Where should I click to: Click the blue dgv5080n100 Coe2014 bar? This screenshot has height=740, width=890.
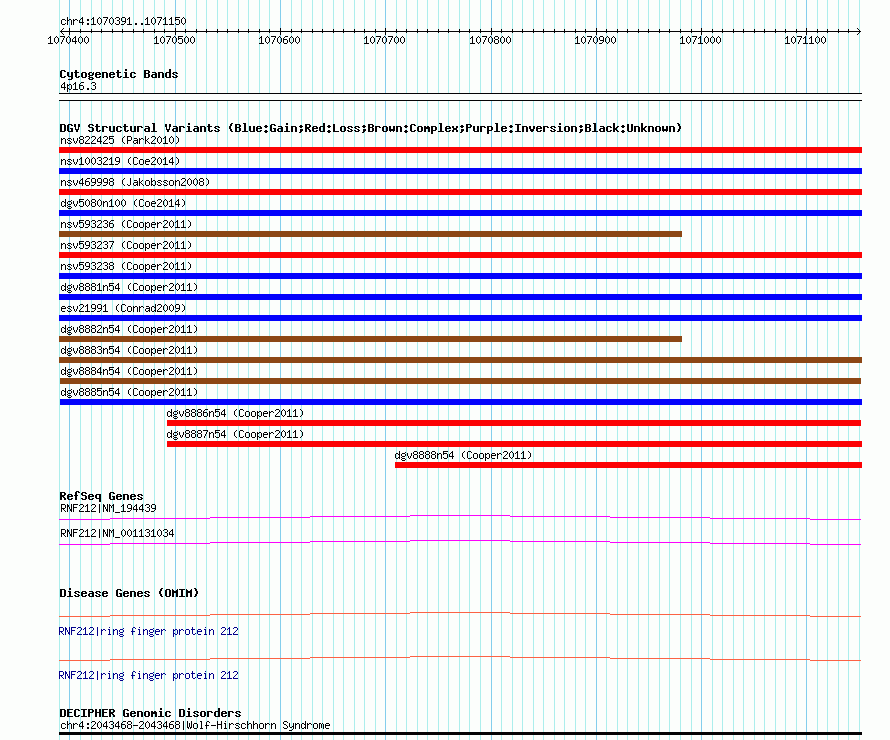[460, 213]
